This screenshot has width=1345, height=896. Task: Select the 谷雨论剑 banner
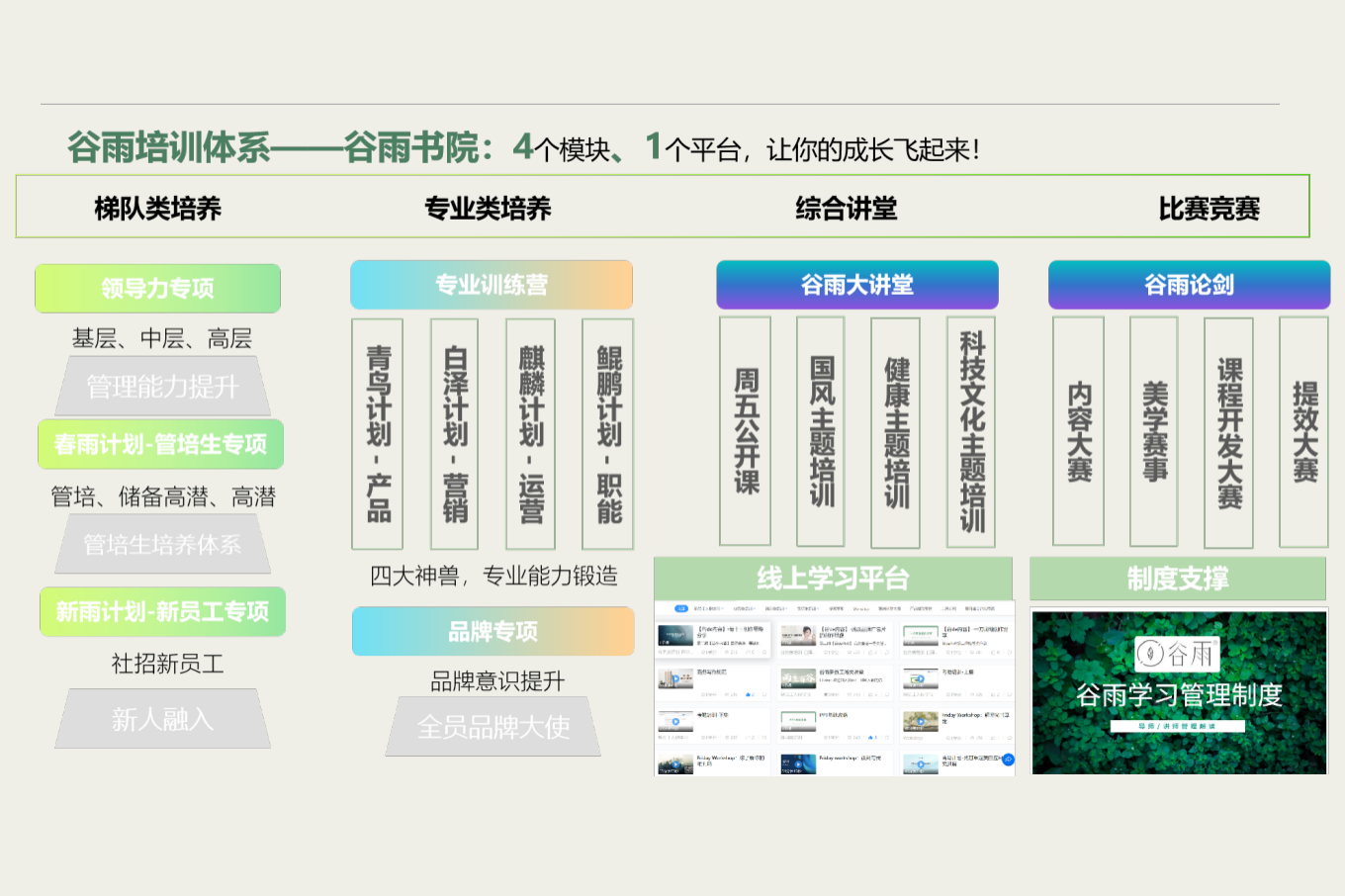pyautogui.click(x=1188, y=285)
